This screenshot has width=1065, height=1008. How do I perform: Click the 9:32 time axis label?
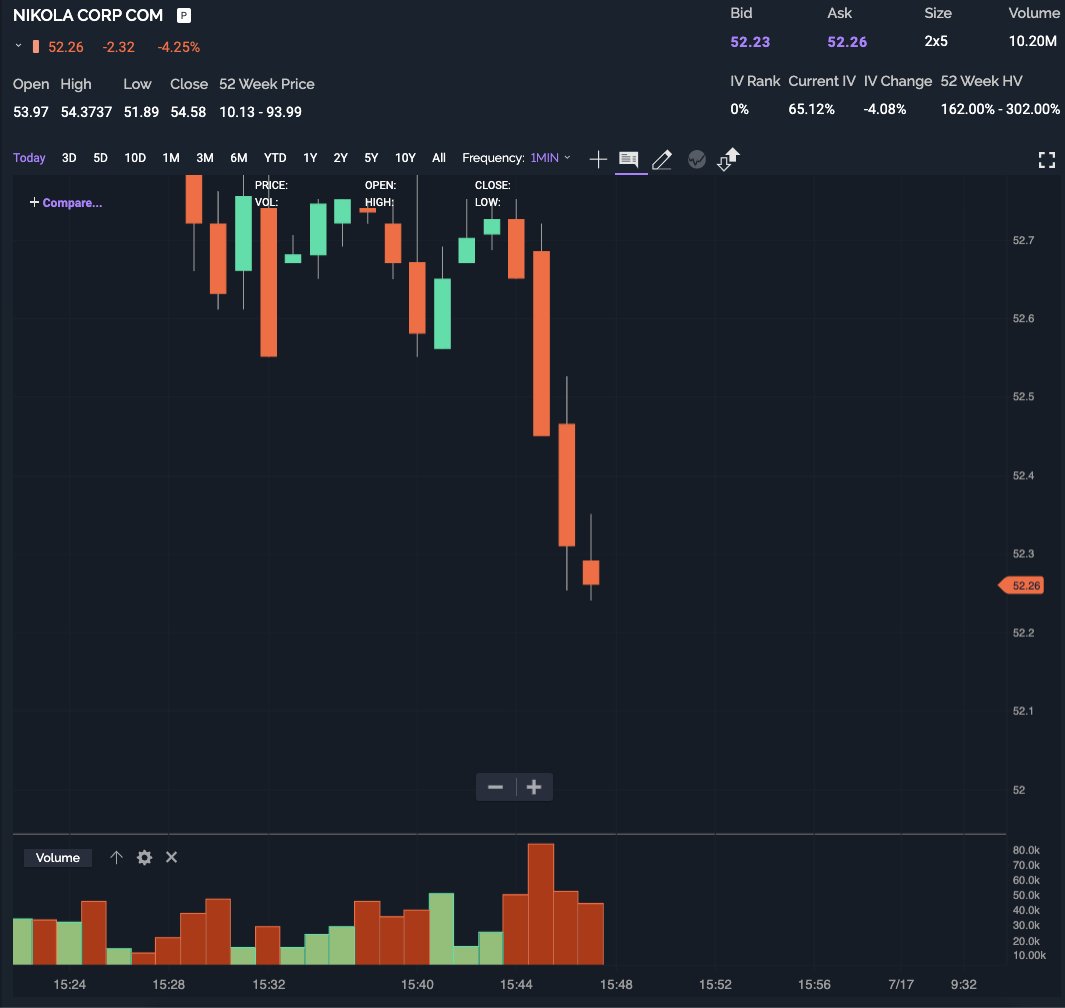click(963, 984)
